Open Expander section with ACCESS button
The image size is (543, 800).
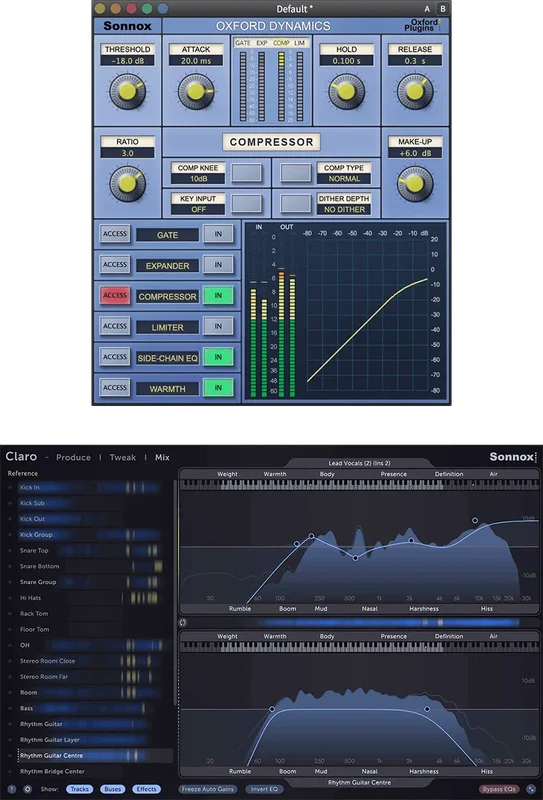tap(115, 265)
